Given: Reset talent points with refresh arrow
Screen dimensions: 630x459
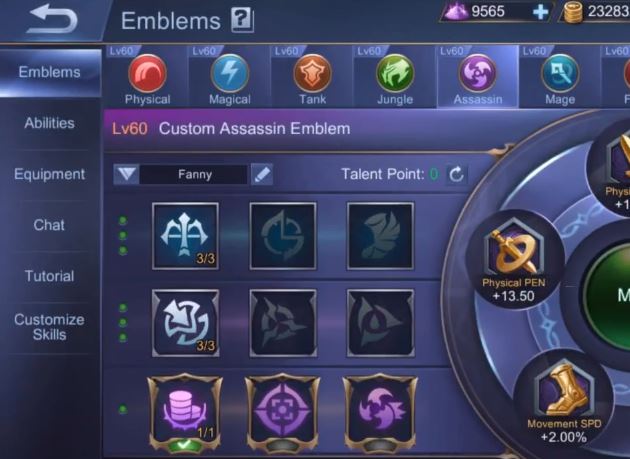Looking at the screenshot, I should [x=456, y=174].
